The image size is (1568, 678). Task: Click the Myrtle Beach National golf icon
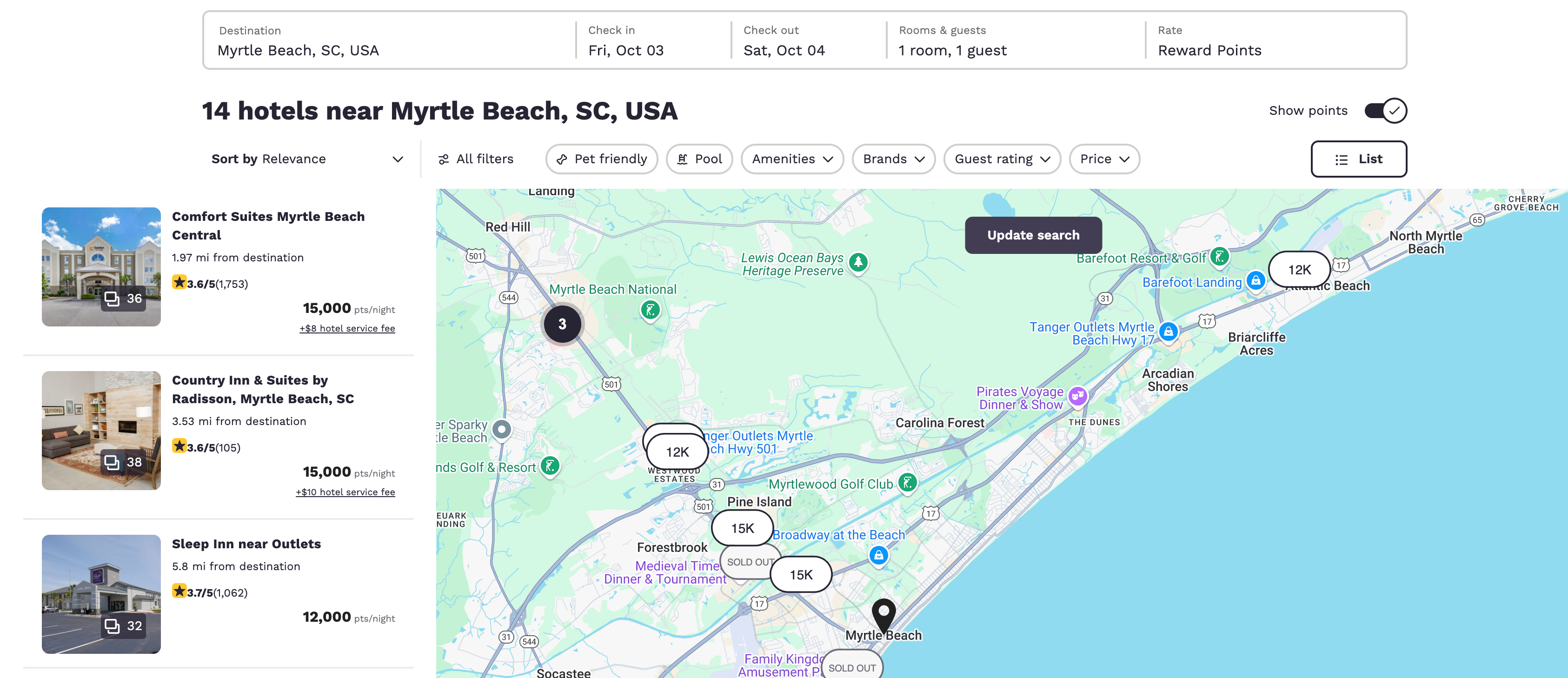649,308
